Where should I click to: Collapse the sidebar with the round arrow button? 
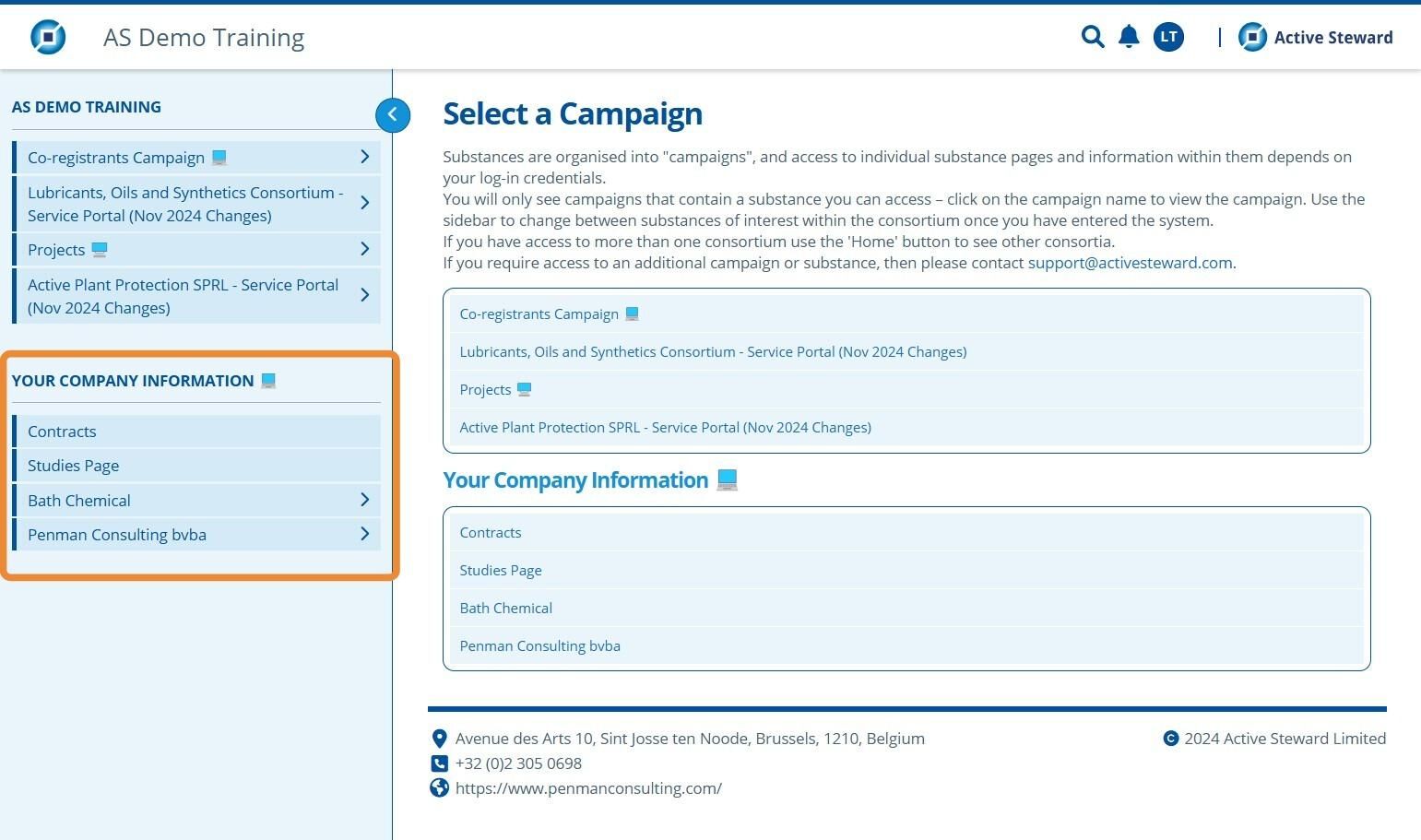pyautogui.click(x=393, y=114)
